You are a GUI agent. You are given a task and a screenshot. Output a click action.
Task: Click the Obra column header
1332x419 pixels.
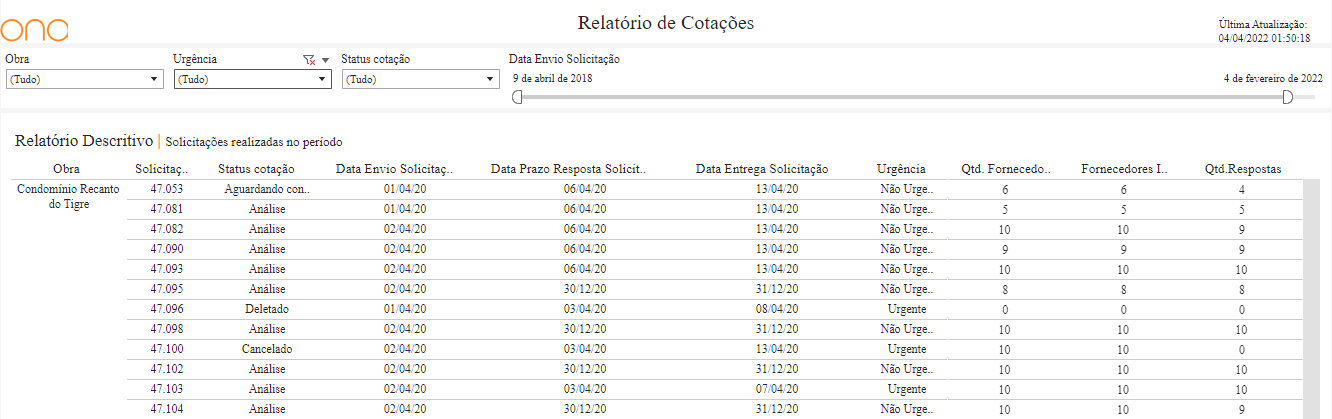66,169
